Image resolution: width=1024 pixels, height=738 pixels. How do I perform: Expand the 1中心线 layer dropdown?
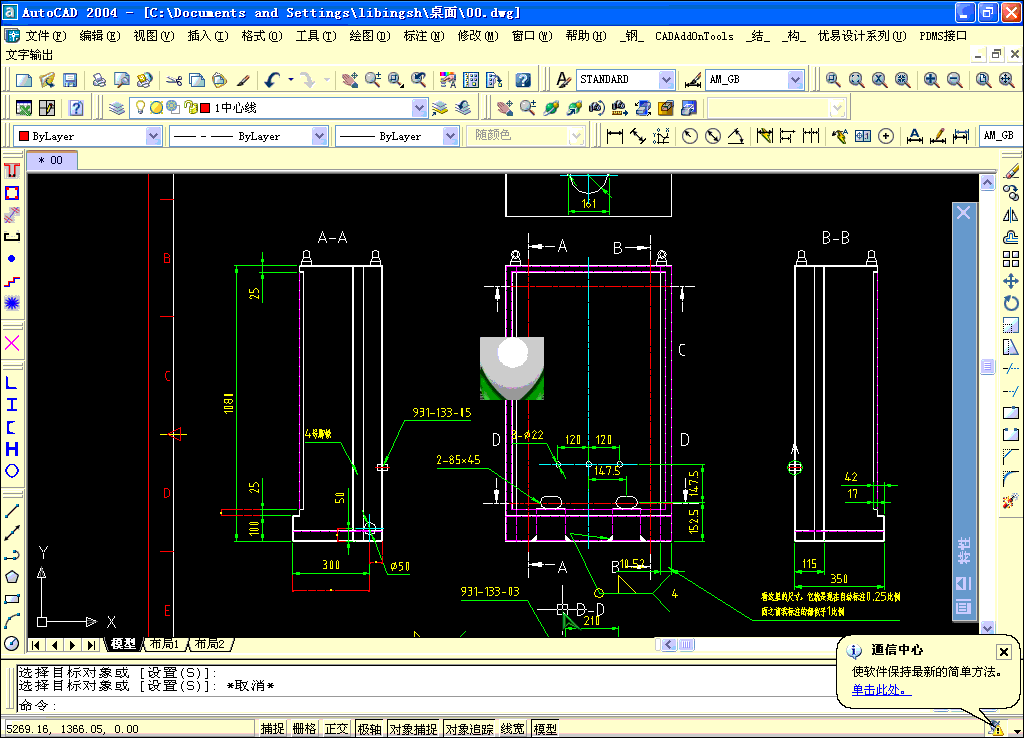(x=419, y=108)
